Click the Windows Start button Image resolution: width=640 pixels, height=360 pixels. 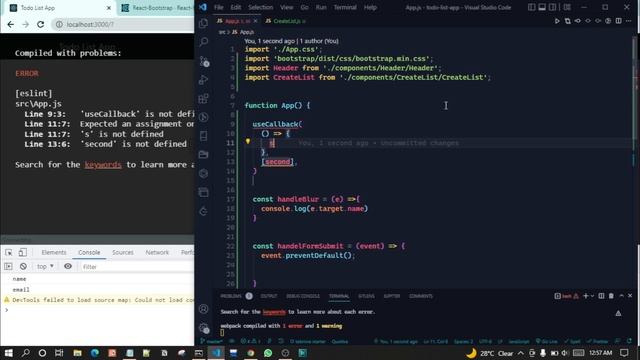(9, 353)
